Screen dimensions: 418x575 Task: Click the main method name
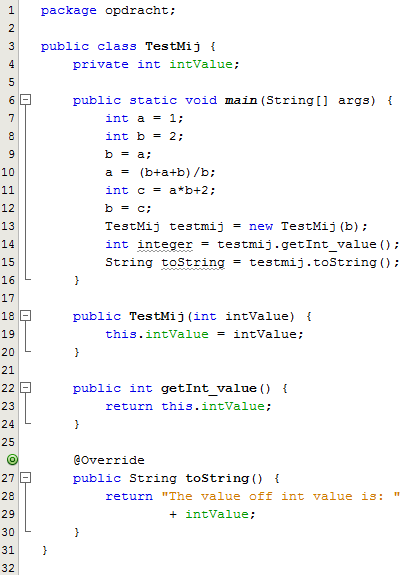click(x=241, y=100)
